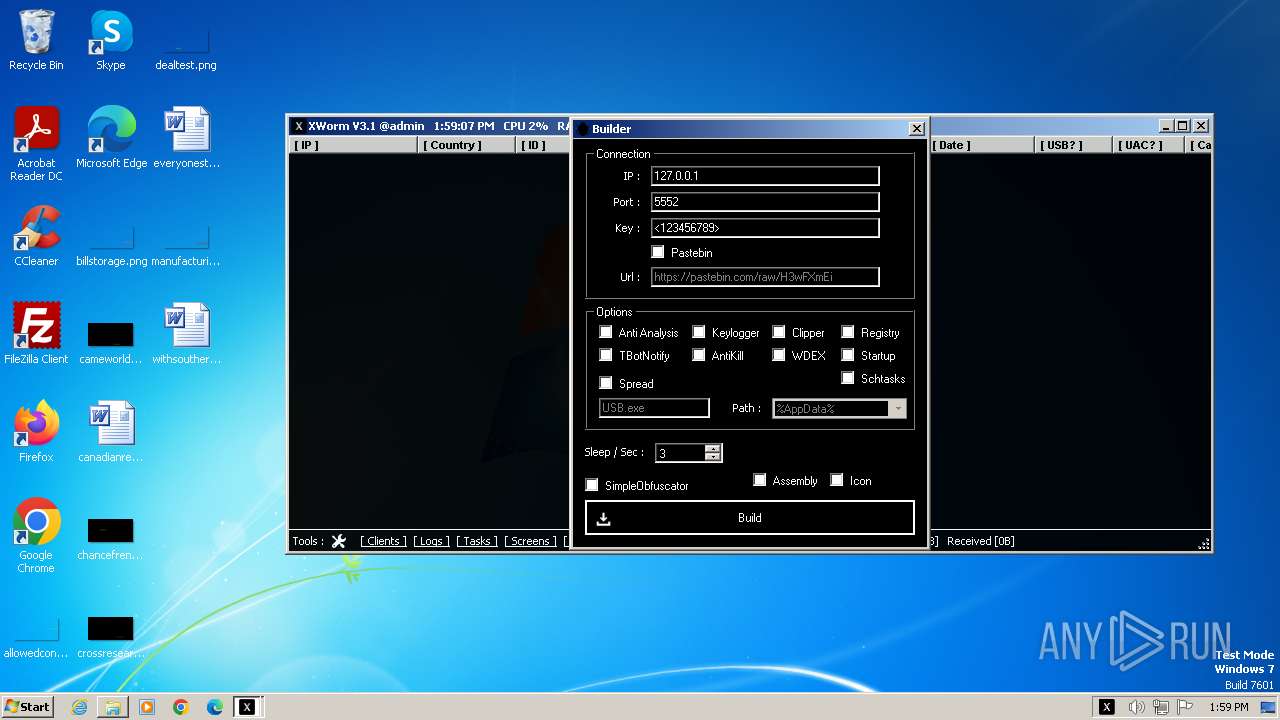
Task: Click the Received [0B] status text
Action: [980, 541]
